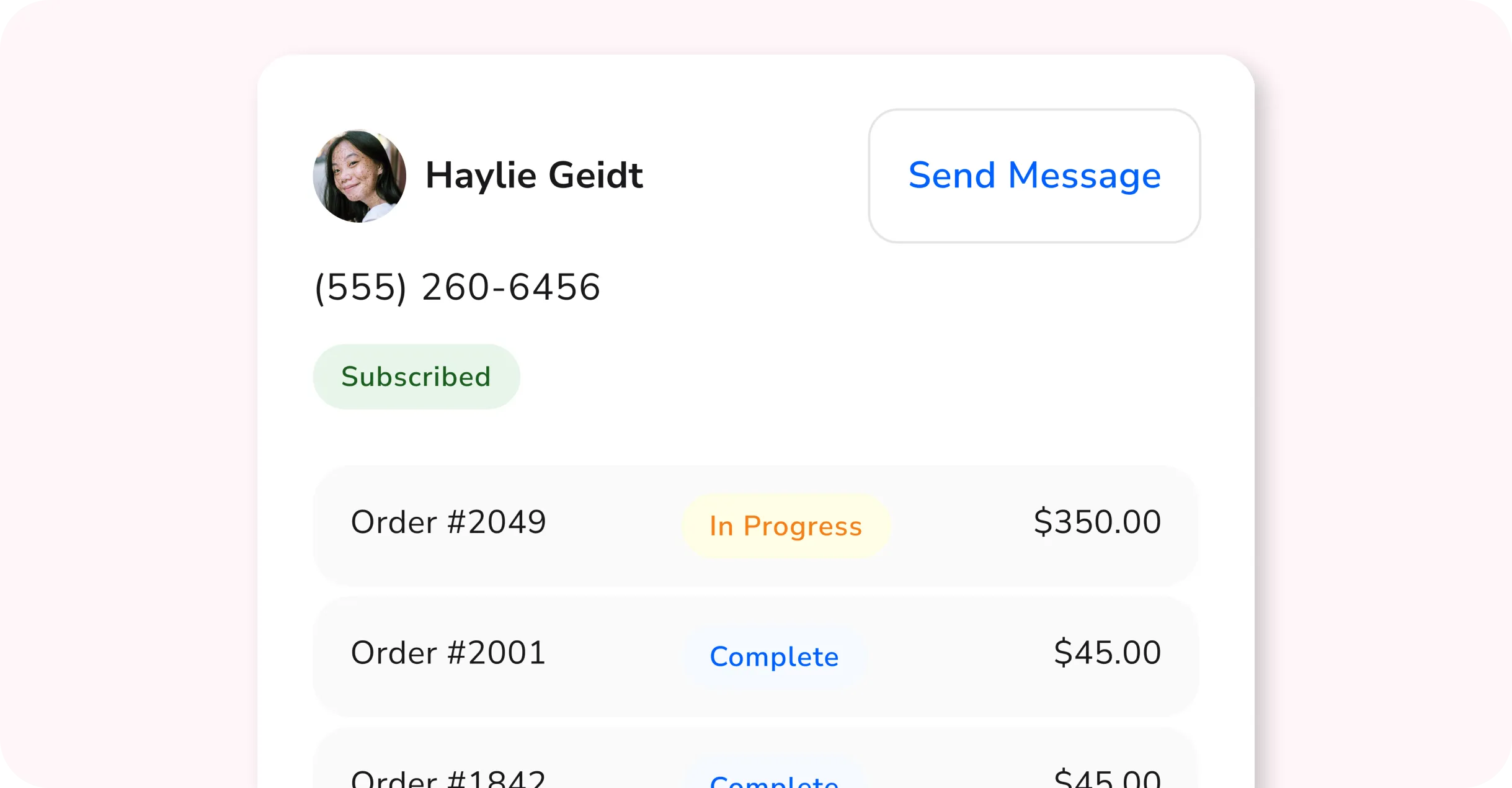1512x788 pixels.
Task: Click the phone number (555) 260-6456
Action: (458, 287)
